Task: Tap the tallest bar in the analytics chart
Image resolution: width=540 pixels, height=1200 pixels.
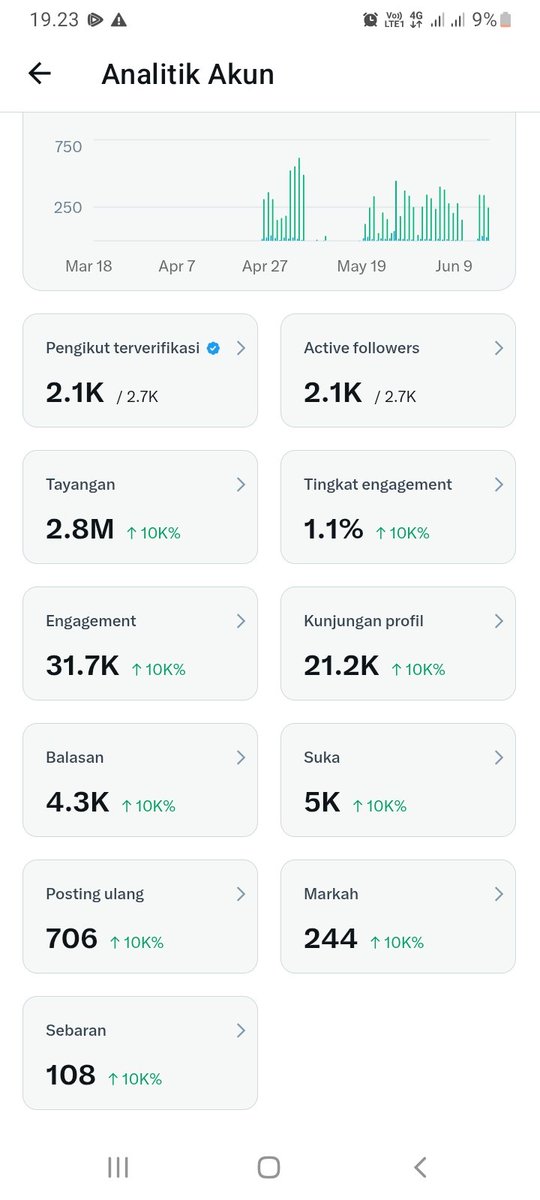Action: click(298, 199)
